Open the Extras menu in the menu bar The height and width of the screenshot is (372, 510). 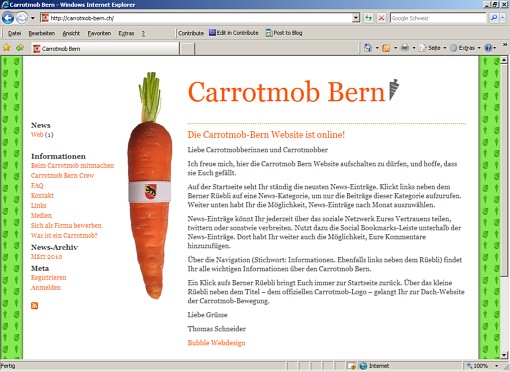(126, 33)
